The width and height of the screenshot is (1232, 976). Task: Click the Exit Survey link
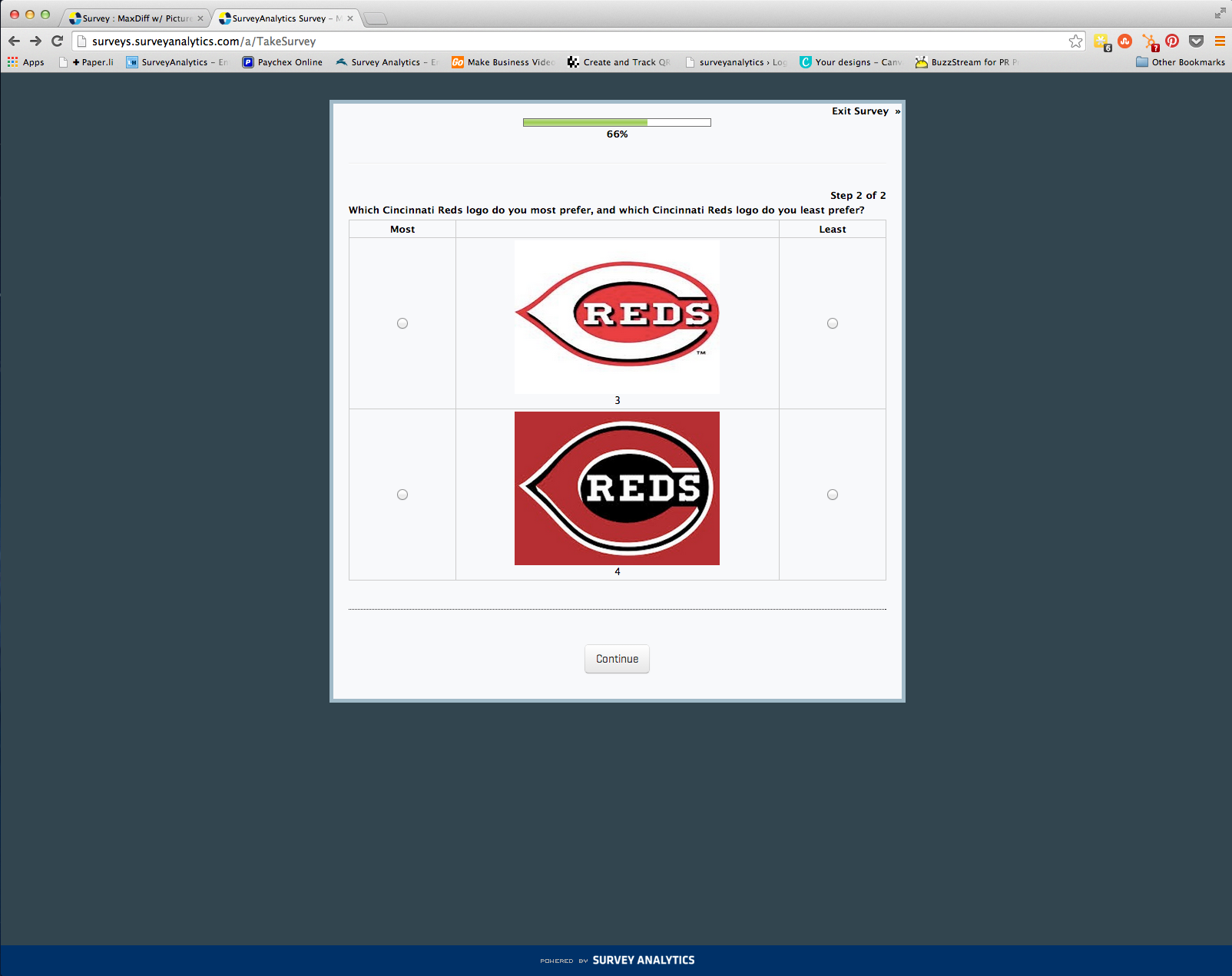[866, 111]
